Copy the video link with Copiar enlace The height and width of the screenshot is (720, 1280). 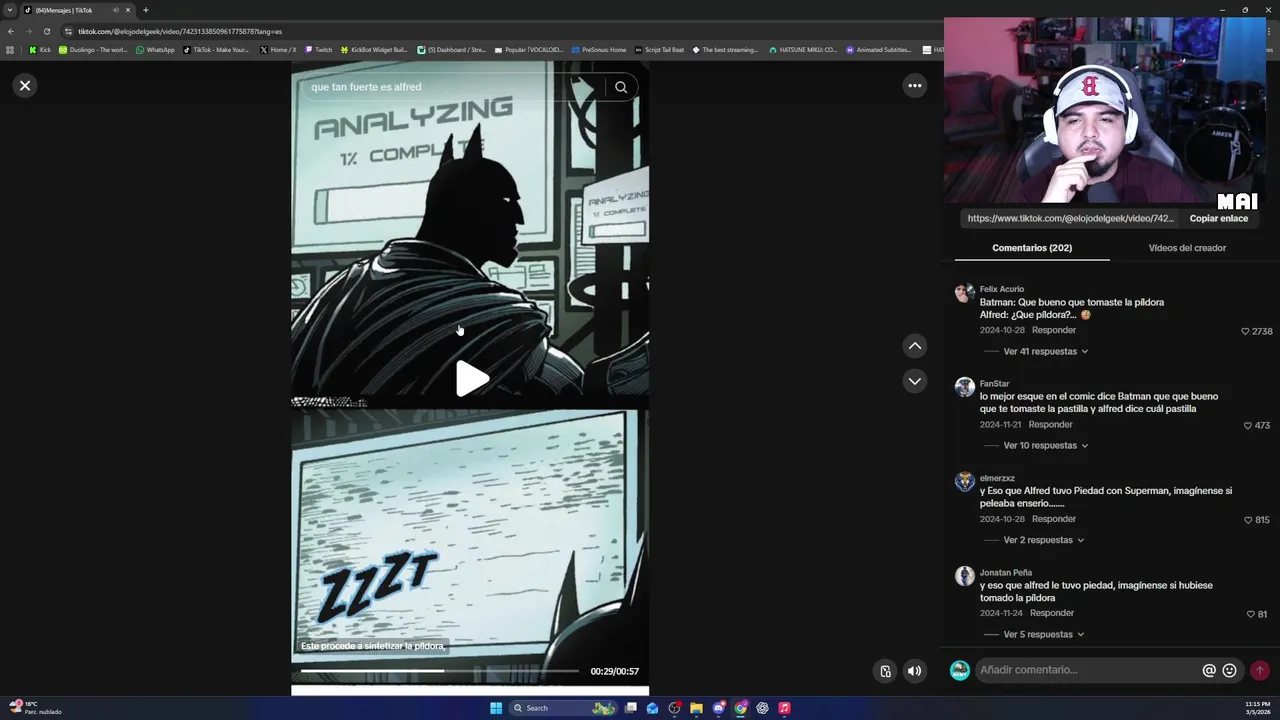(1218, 218)
